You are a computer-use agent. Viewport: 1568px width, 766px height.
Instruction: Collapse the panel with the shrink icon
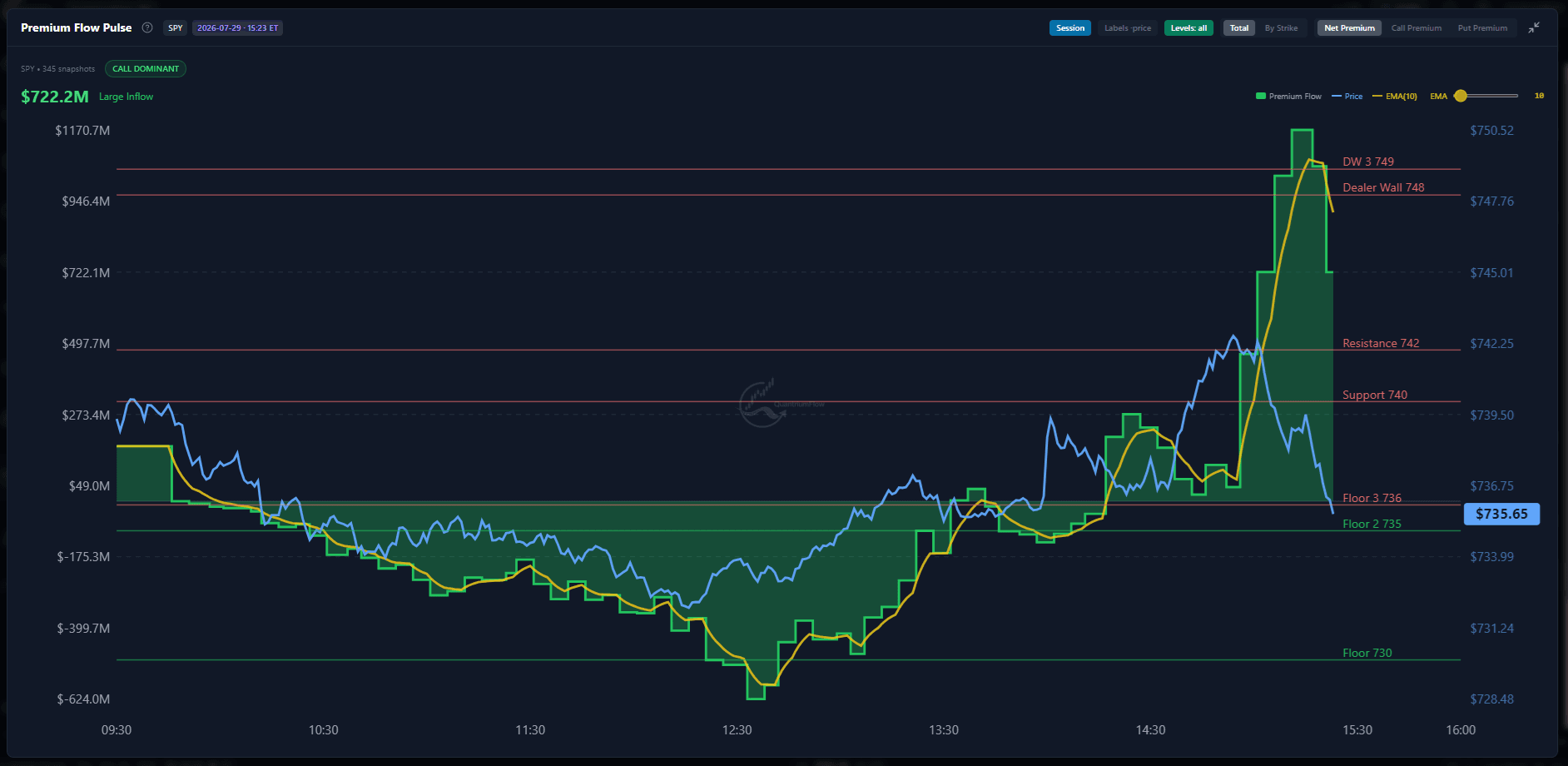tap(1534, 27)
